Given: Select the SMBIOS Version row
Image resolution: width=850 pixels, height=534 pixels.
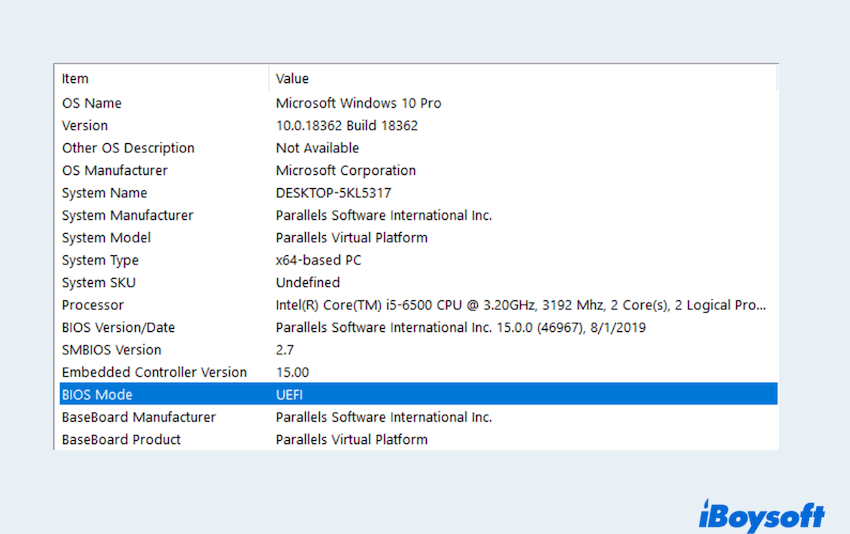Looking at the screenshot, I should pyautogui.click(x=111, y=350).
